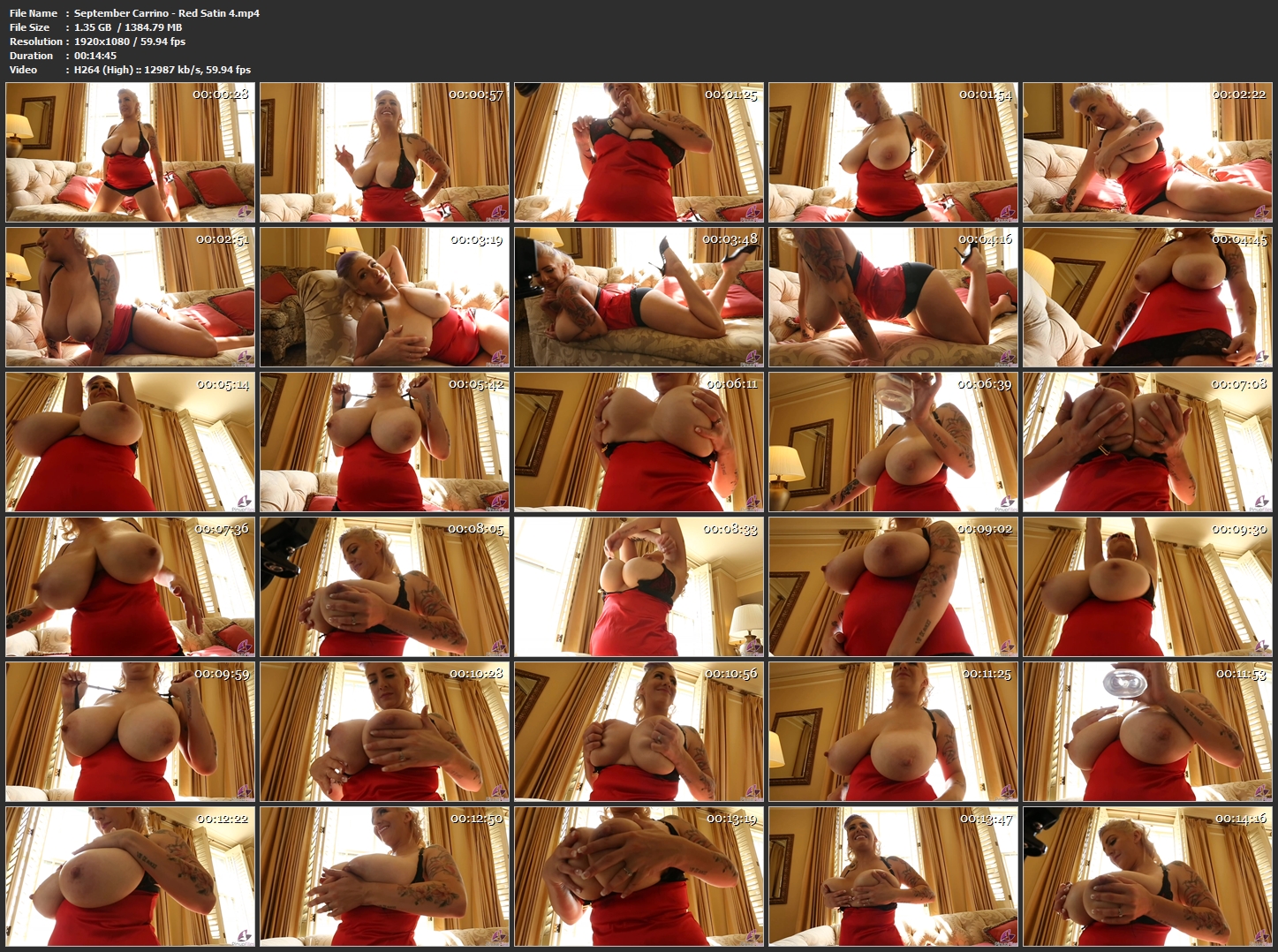Click the H264 video codec info line
1278x952 pixels.
point(162,70)
